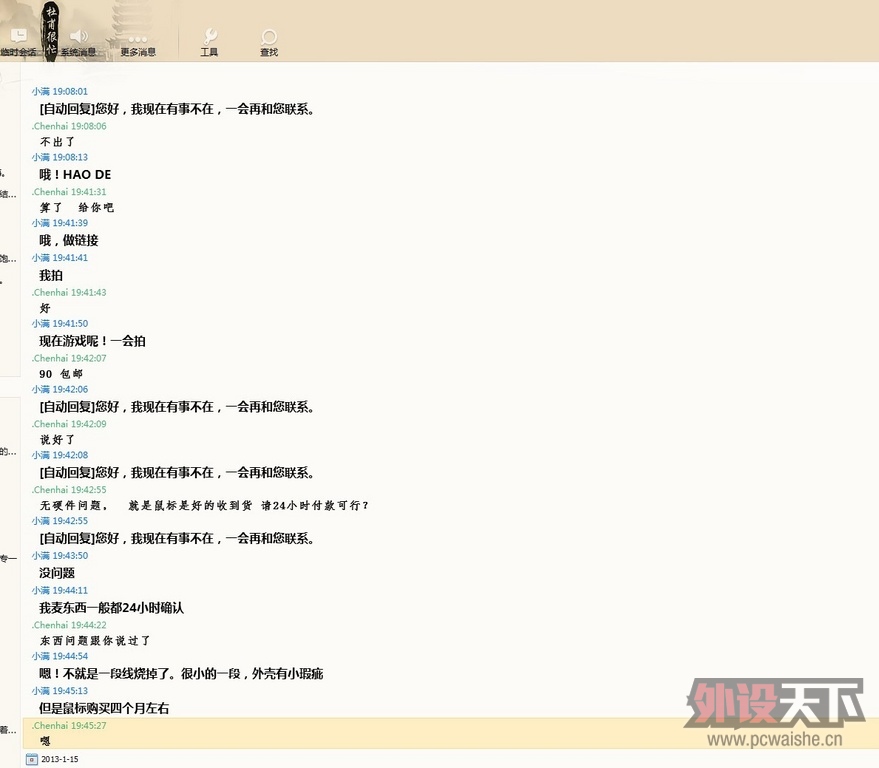Select the message starting 无硬件问题

click(x=204, y=506)
